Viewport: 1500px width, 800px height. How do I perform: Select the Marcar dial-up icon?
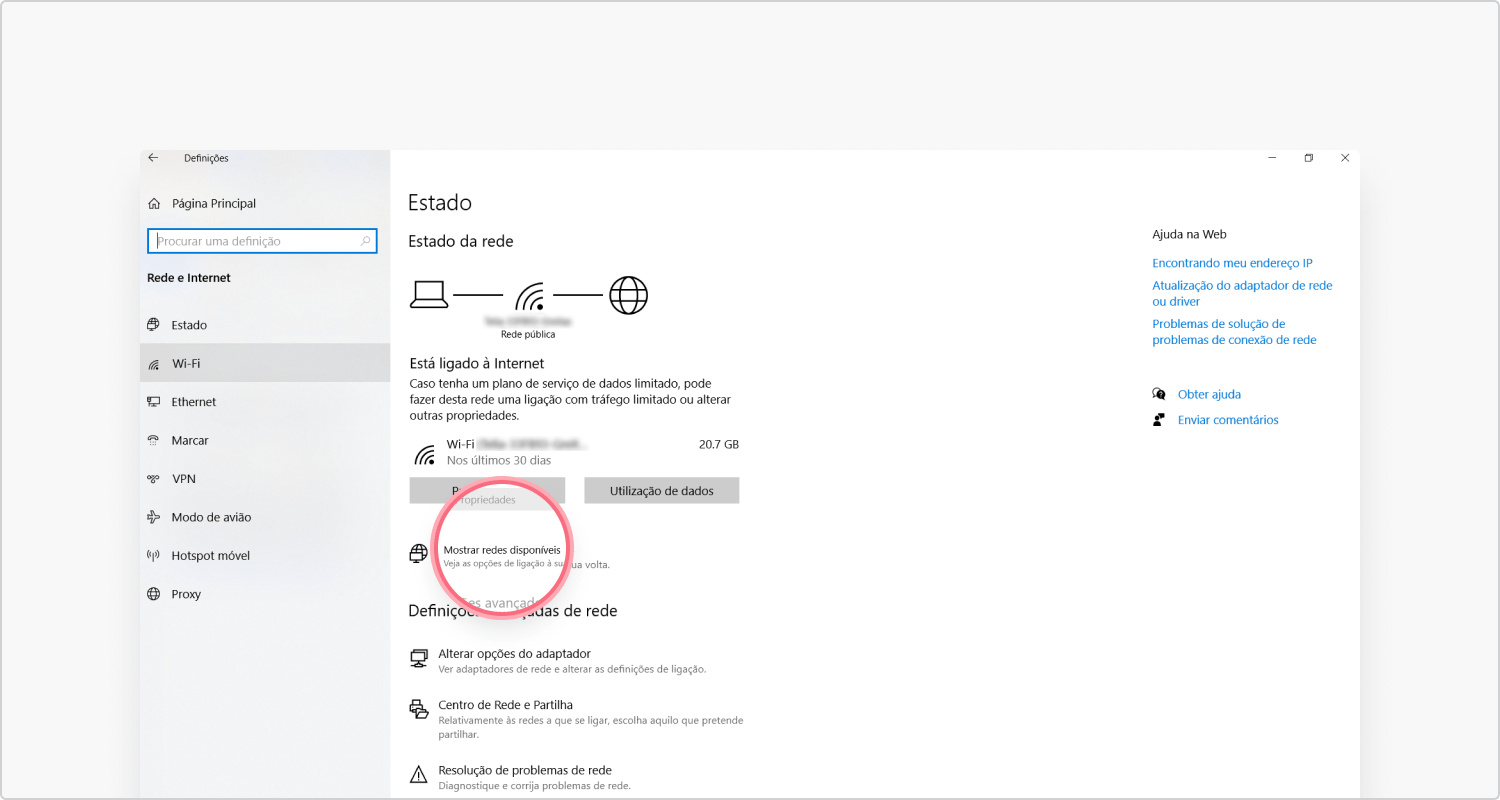click(x=153, y=440)
